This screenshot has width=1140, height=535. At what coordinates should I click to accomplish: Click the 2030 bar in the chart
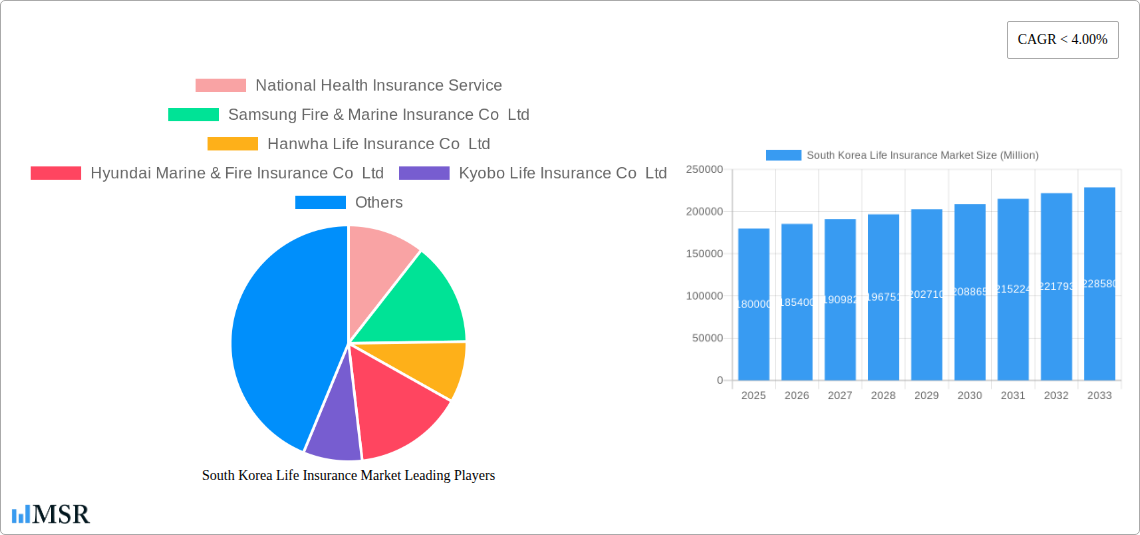[x=970, y=292]
